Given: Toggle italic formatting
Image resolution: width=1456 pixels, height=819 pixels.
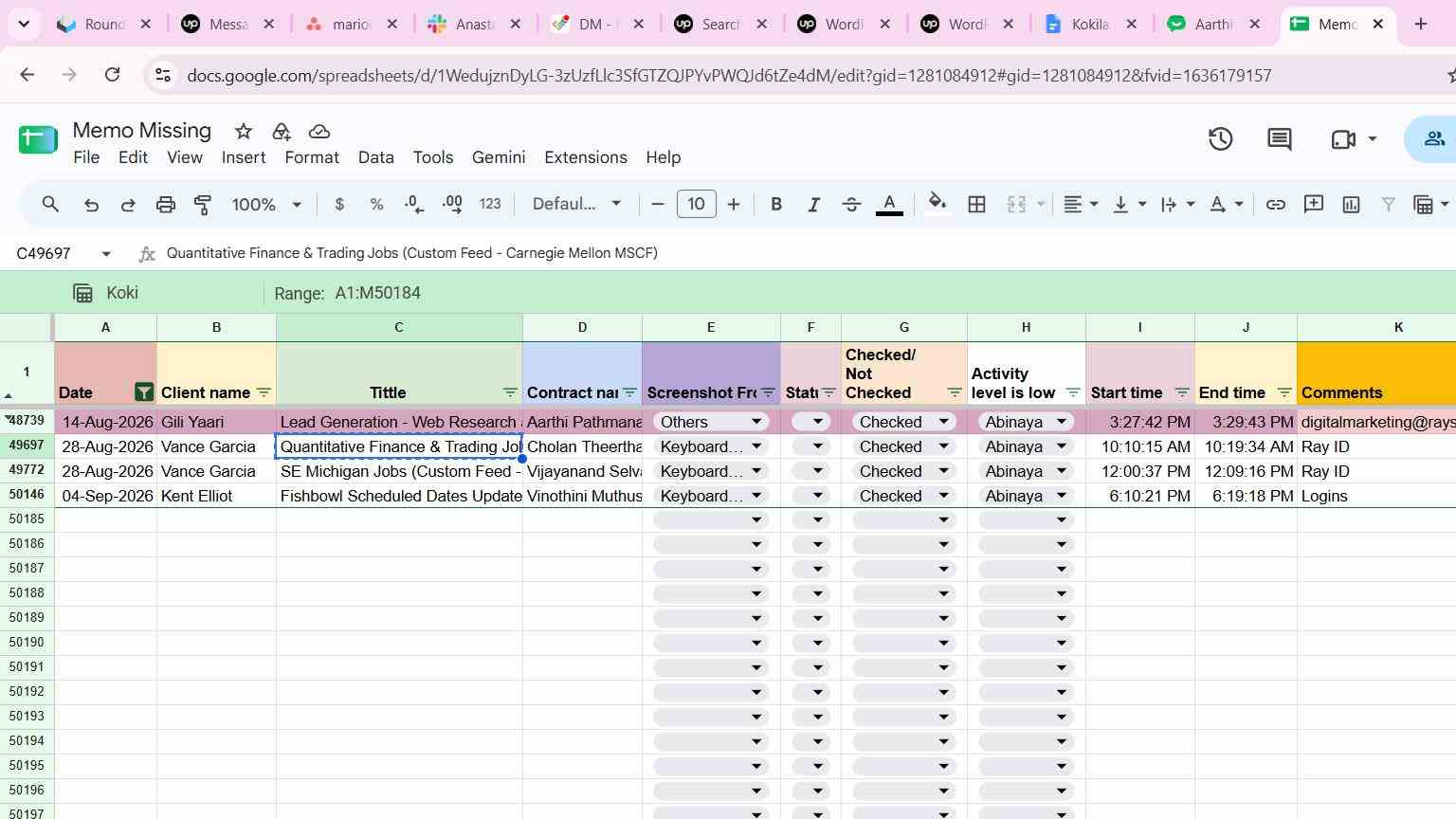Looking at the screenshot, I should pyautogui.click(x=813, y=204).
